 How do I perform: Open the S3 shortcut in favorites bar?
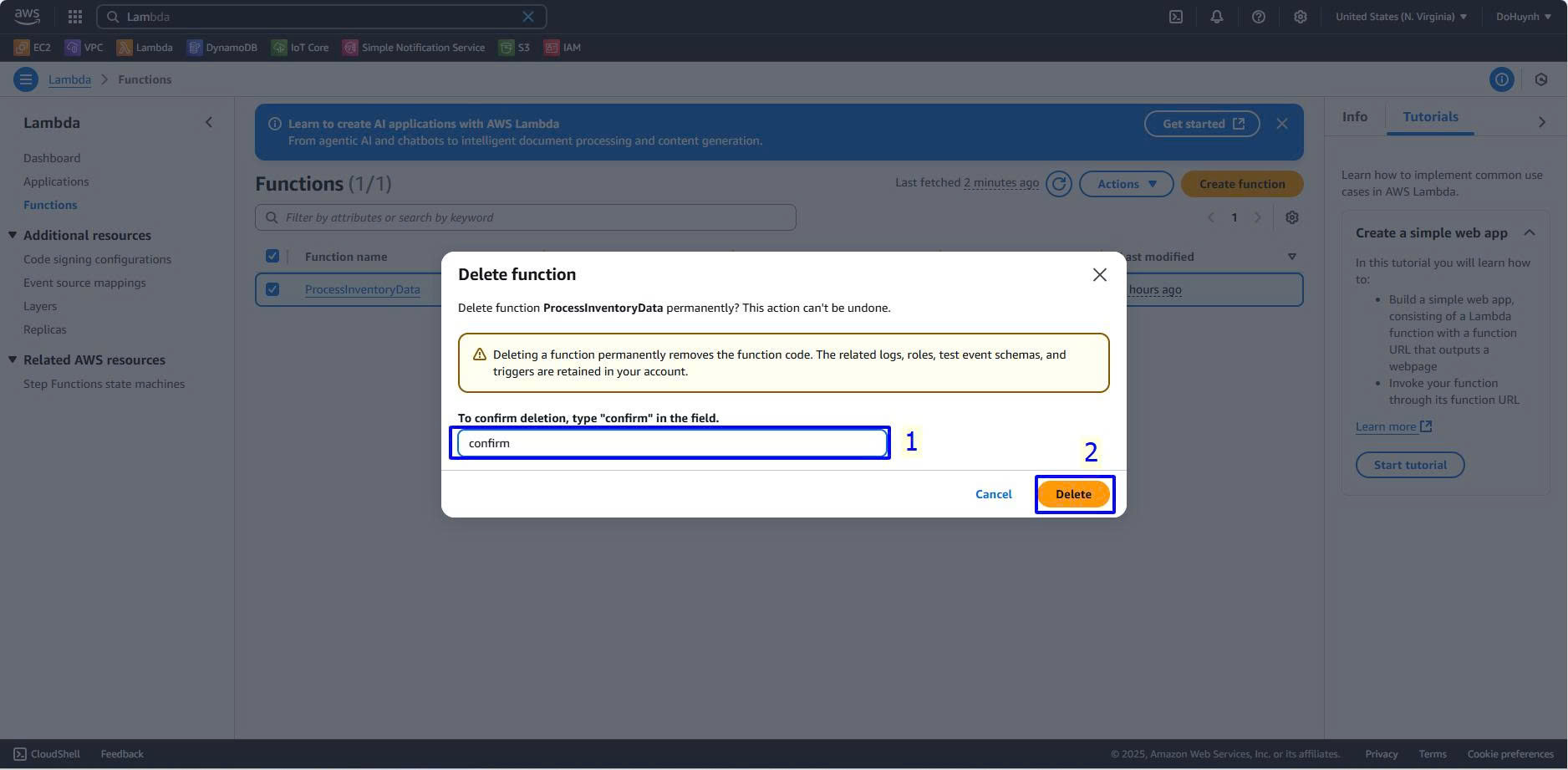(x=514, y=48)
